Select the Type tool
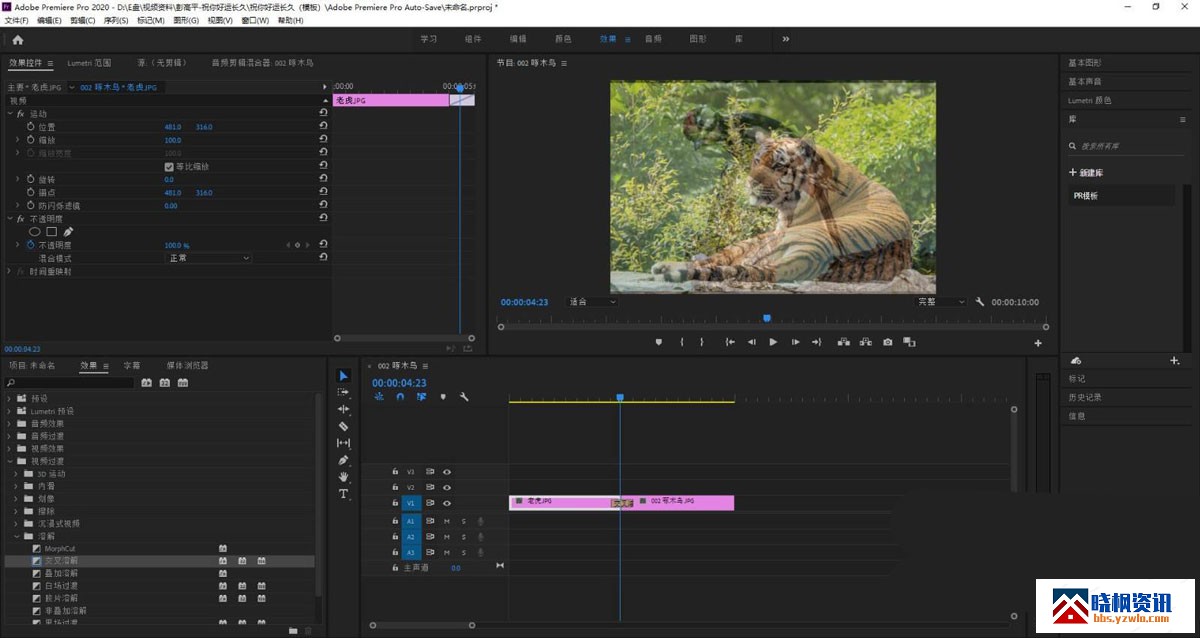This screenshot has width=1200, height=638. click(x=344, y=494)
